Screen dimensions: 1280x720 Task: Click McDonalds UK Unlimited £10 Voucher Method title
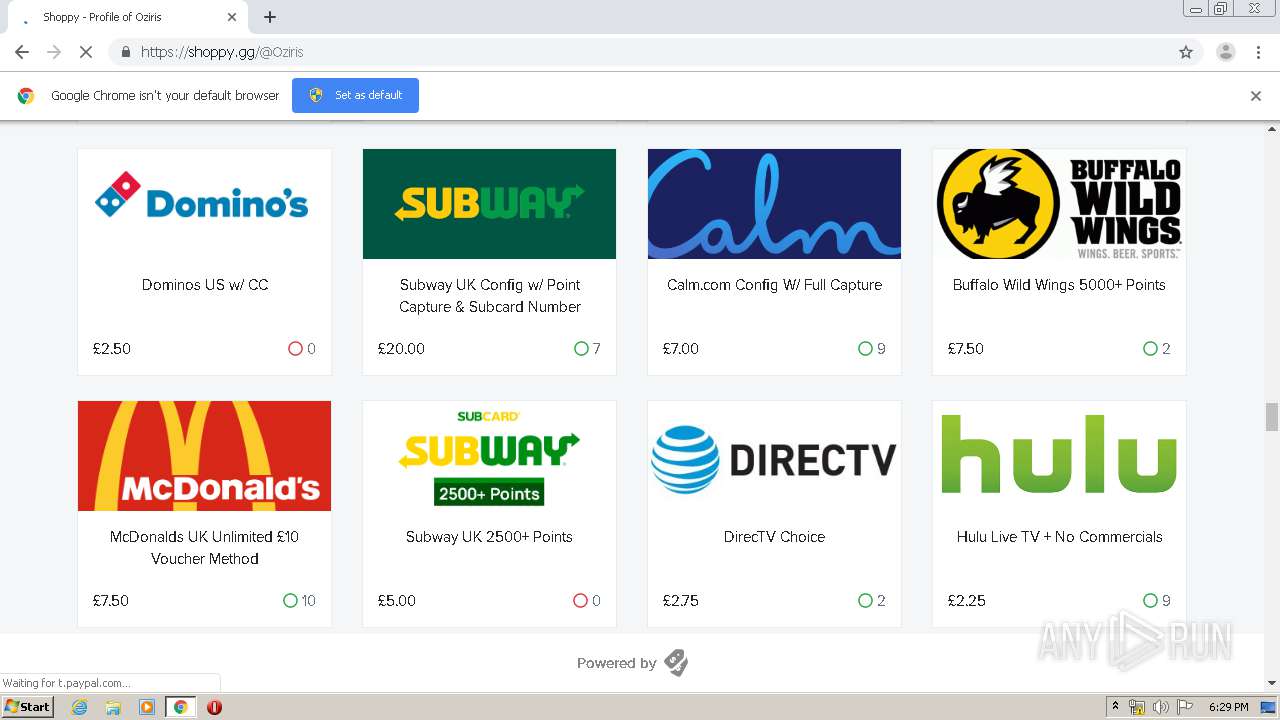click(205, 548)
